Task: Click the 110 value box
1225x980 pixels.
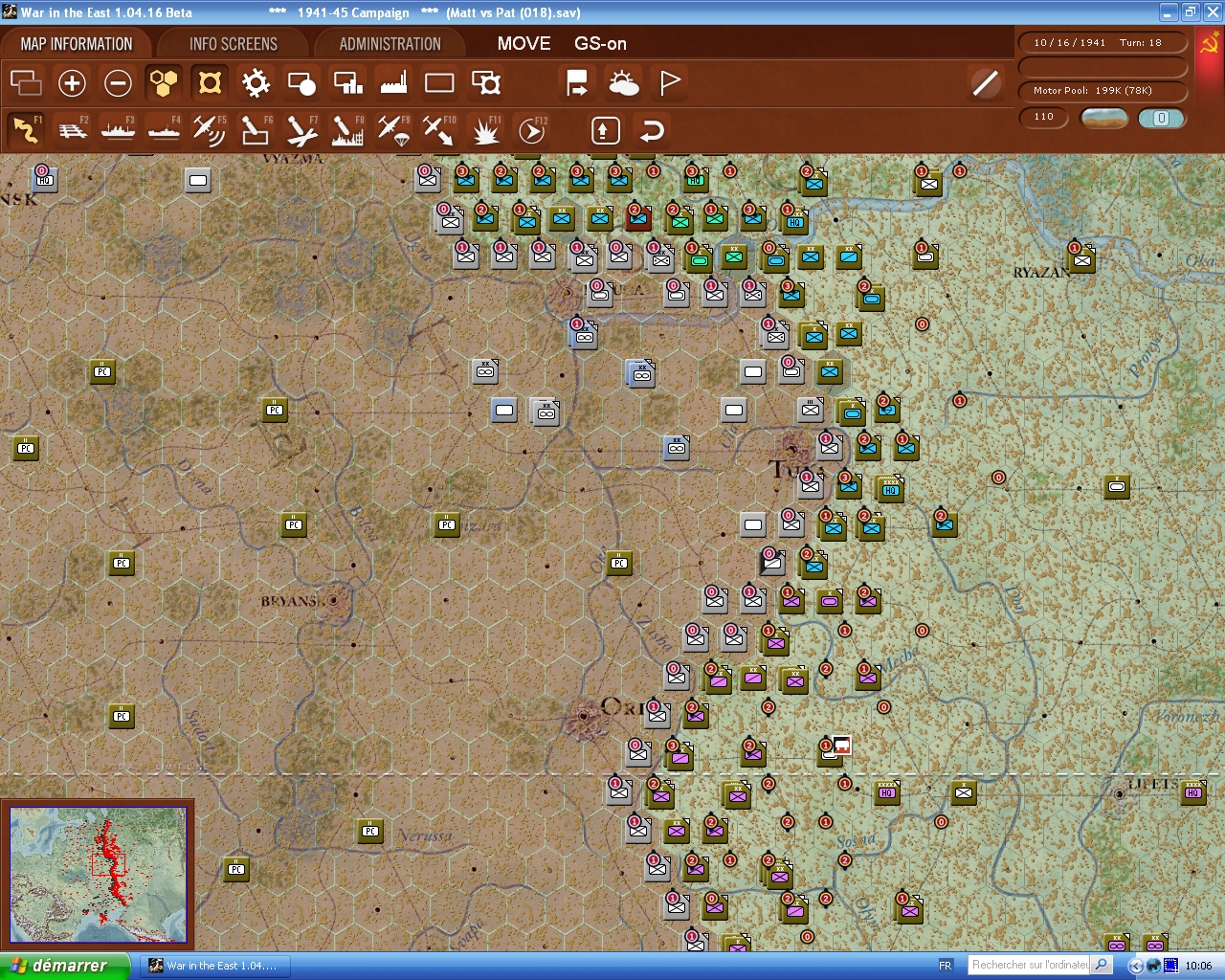Action: [x=1044, y=117]
